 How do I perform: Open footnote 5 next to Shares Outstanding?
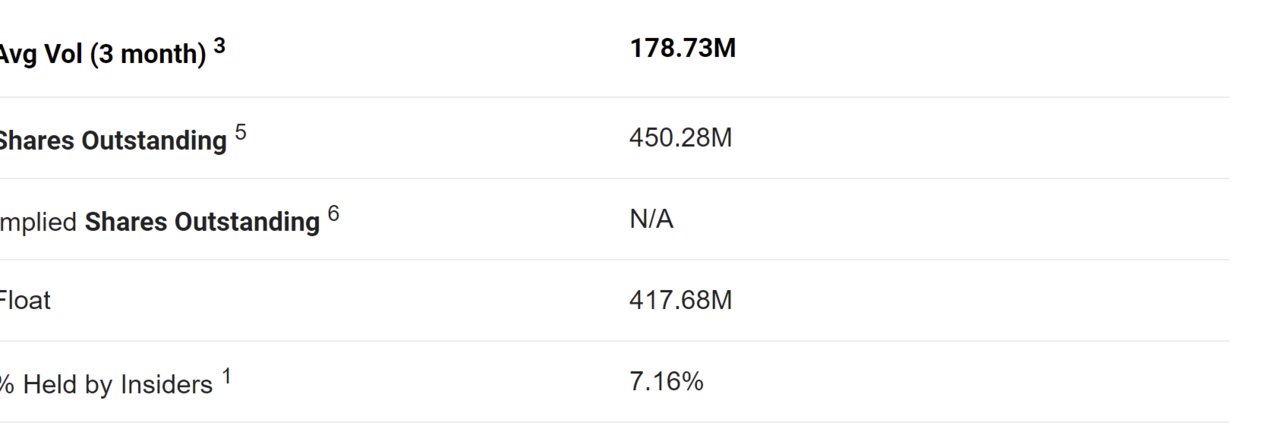[x=240, y=132]
